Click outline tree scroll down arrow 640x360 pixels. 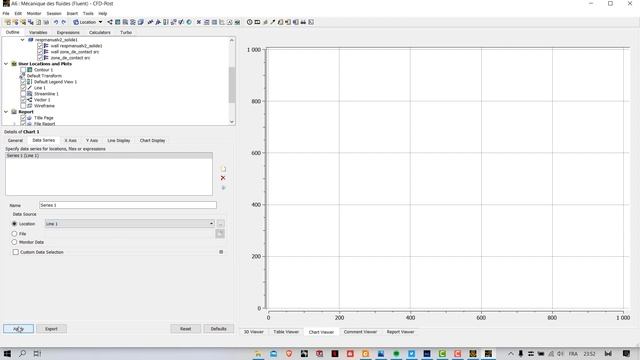[x=232, y=122]
